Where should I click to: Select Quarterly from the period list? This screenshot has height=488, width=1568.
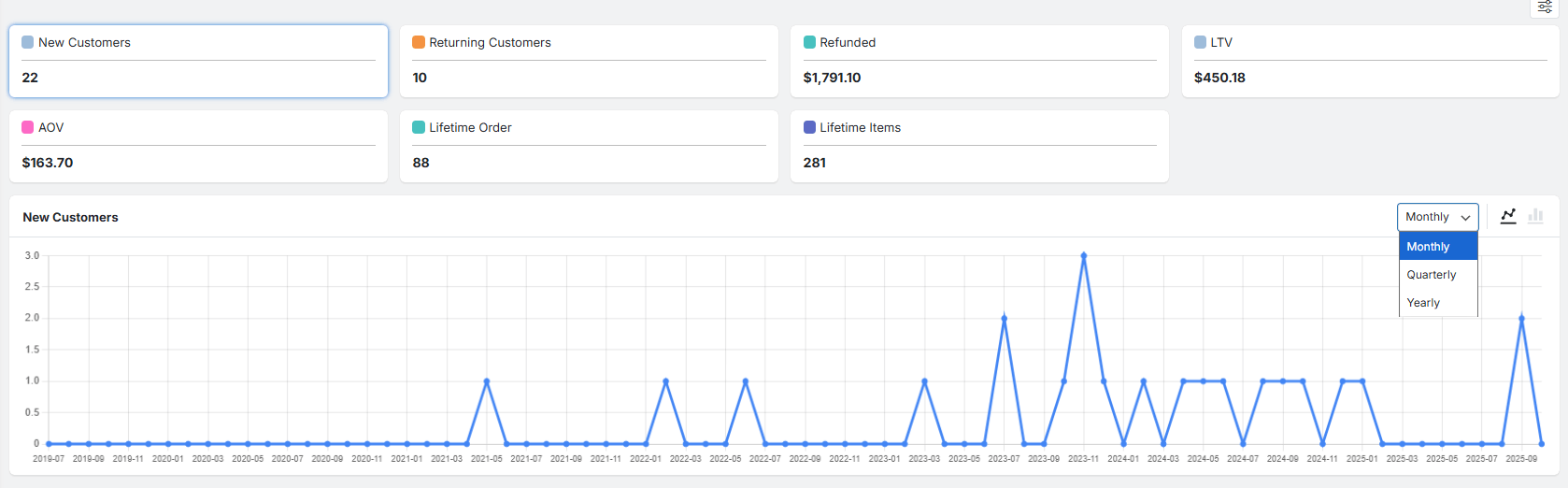[1431, 275]
